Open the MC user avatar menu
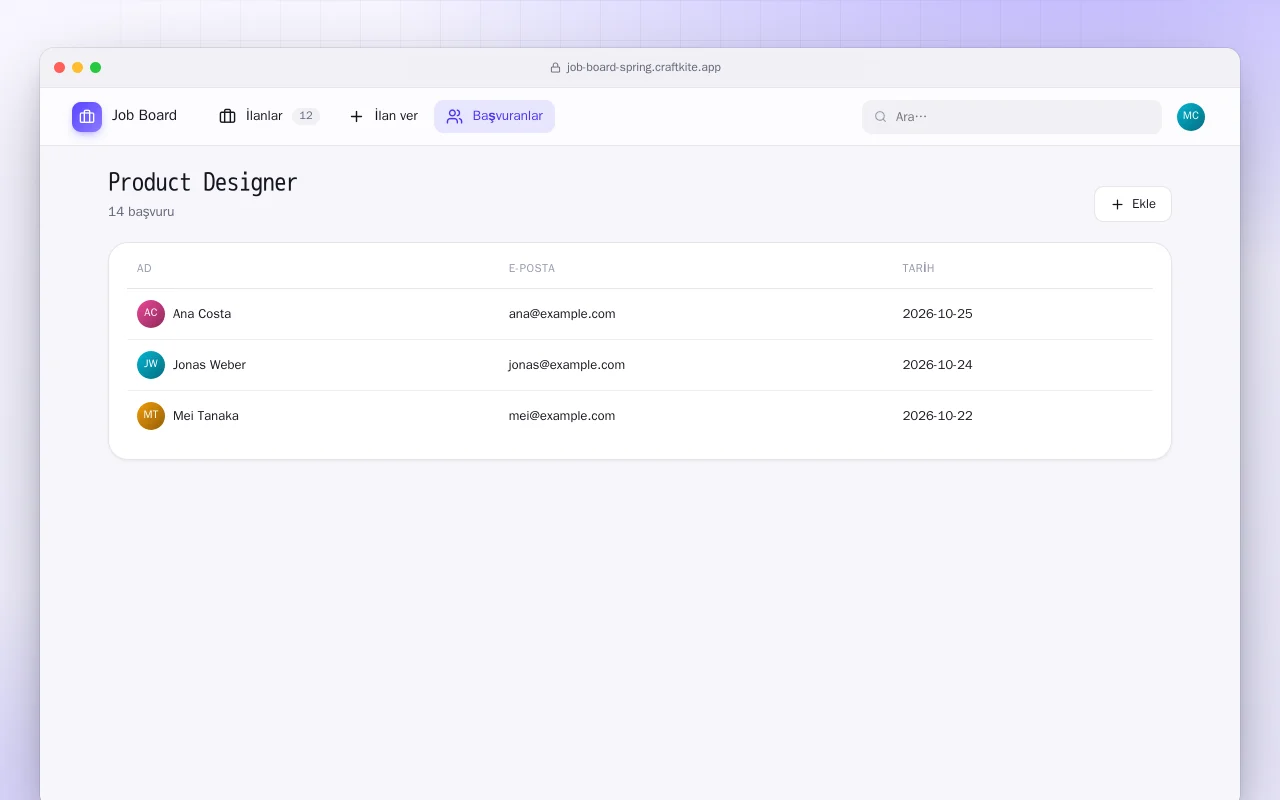The height and width of the screenshot is (800, 1280). tap(1191, 116)
